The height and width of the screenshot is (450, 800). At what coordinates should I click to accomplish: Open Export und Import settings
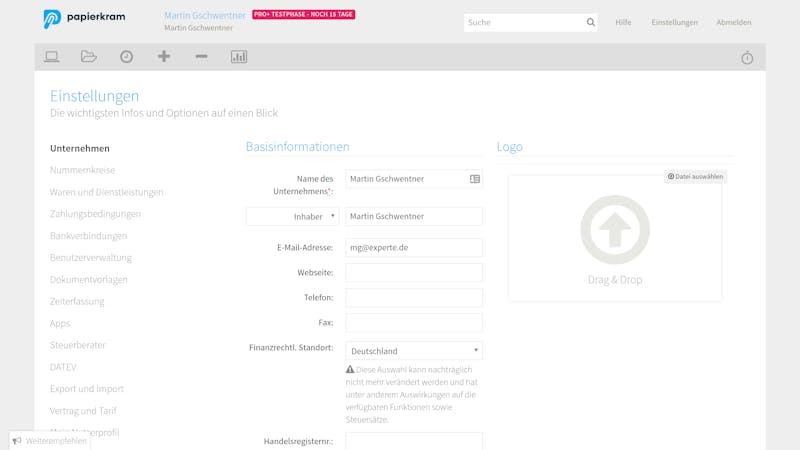pos(87,389)
